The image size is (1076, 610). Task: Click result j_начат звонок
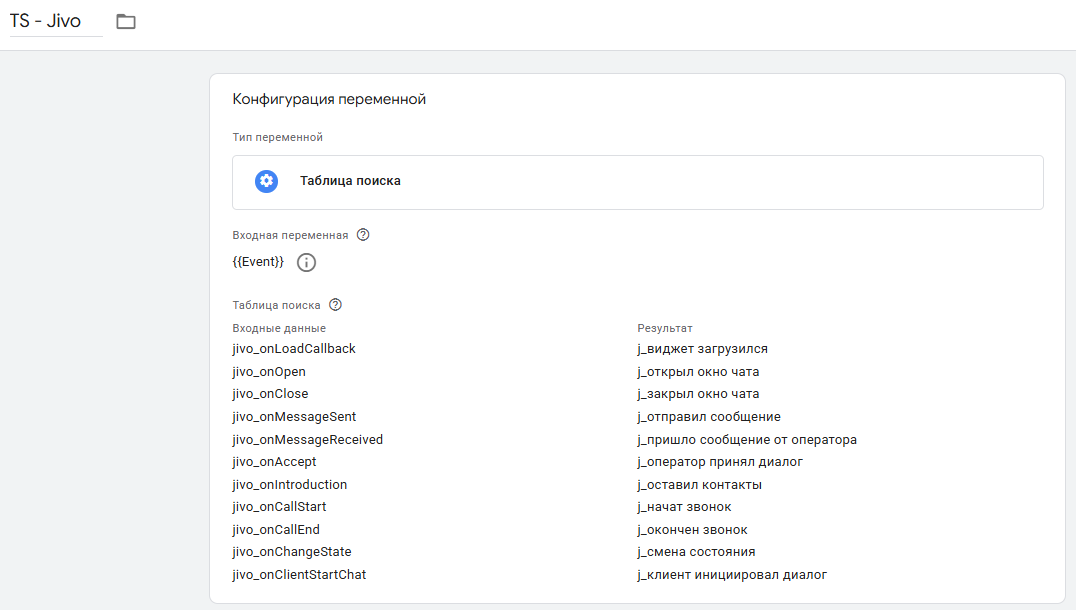tap(684, 506)
